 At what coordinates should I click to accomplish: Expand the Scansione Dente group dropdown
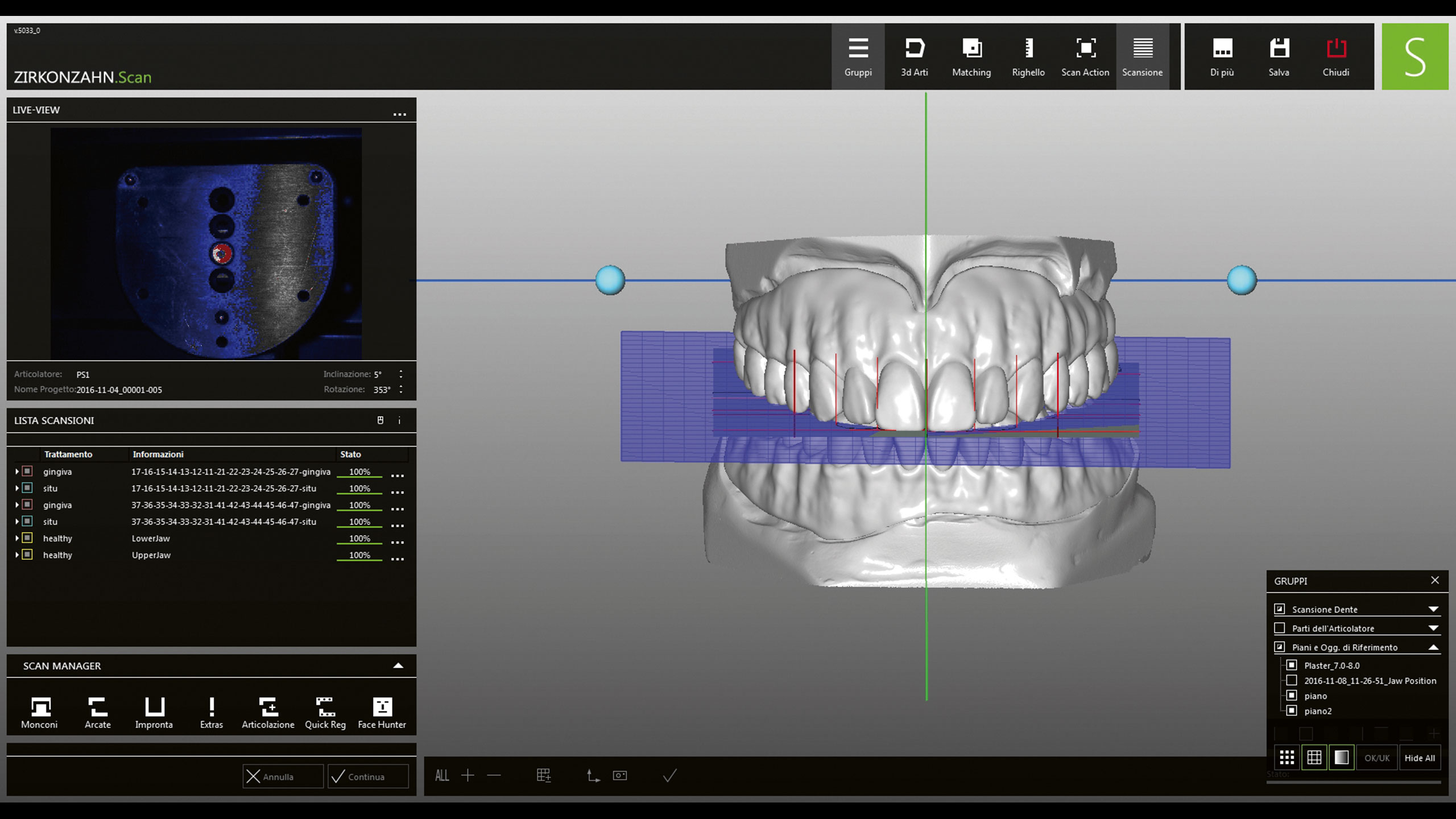pos(1433,609)
